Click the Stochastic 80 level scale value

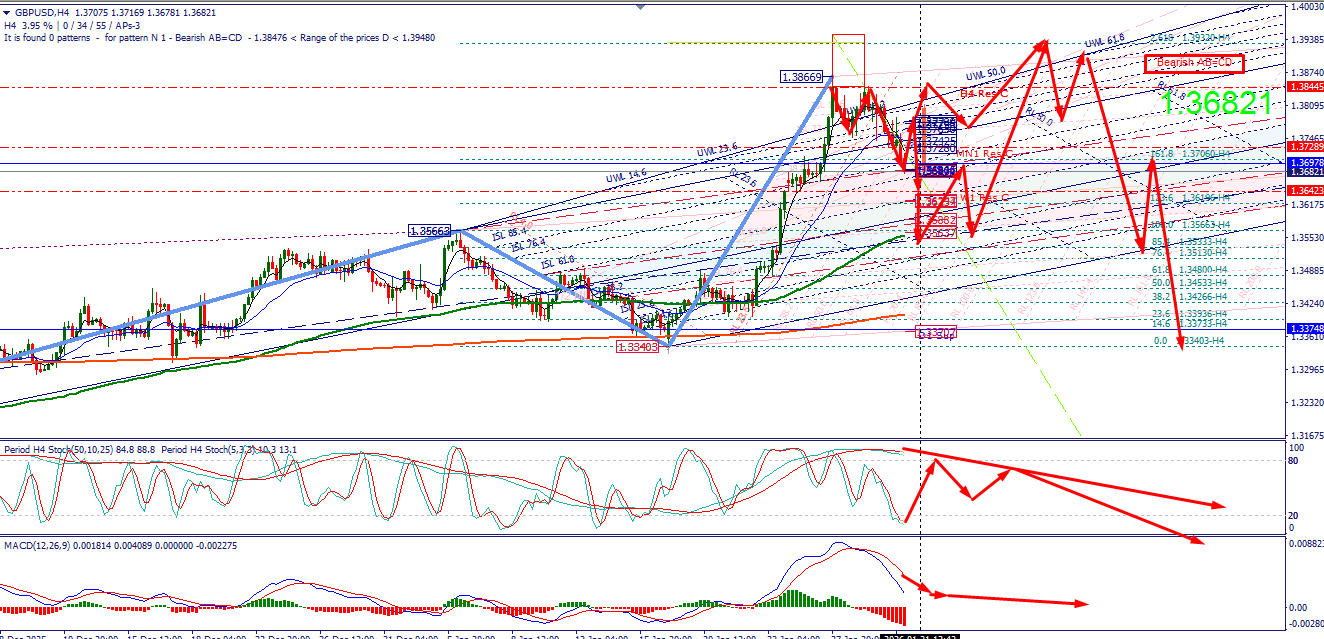(1293, 462)
